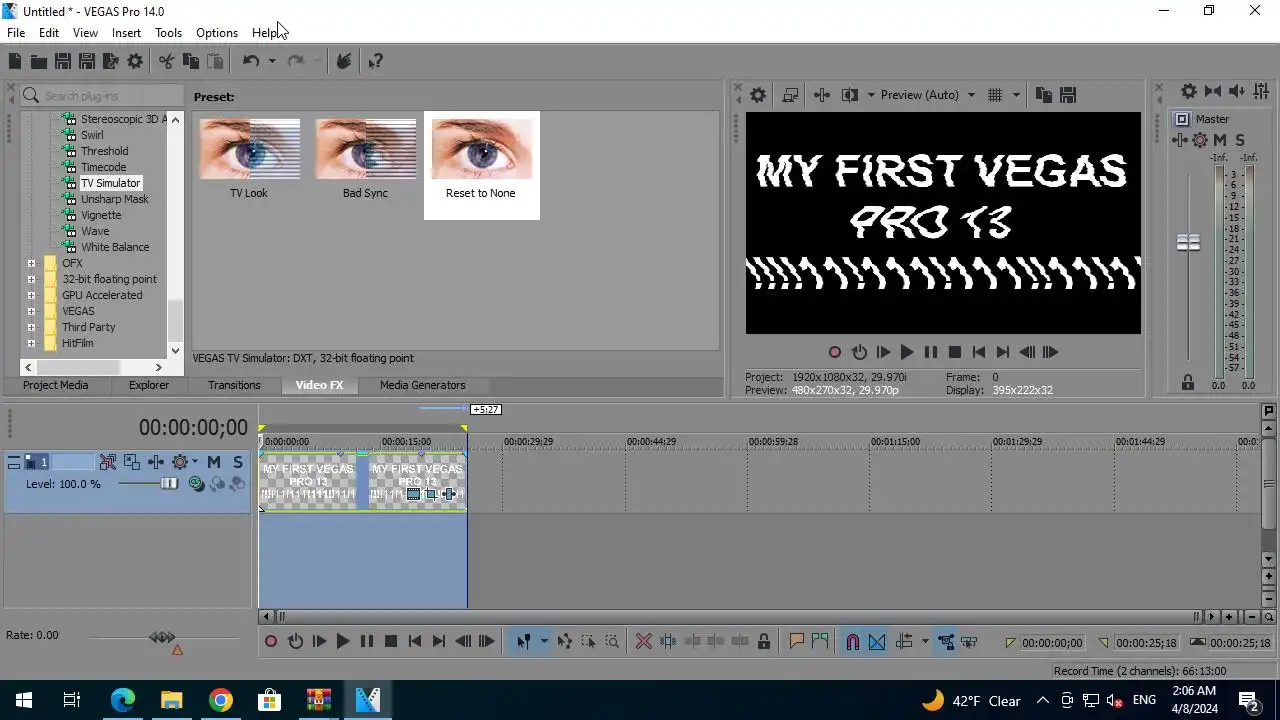Open the File menu
Image resolution: width=1280 pixels, height=720 pixels.
pyautogui.click(x=16, y=33)
